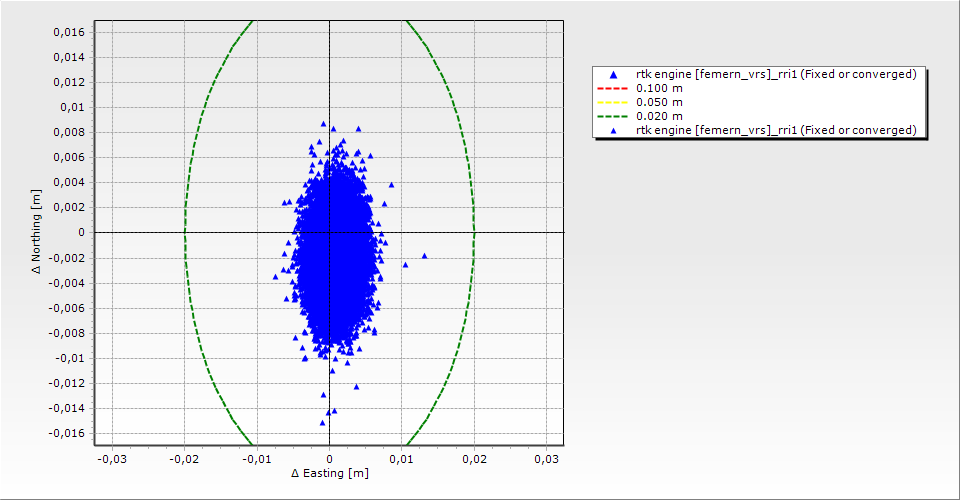Viewport: 960px width, 500px height.
Task: Click the 0,016 label on the Northing axis
Action: (69, 32)
